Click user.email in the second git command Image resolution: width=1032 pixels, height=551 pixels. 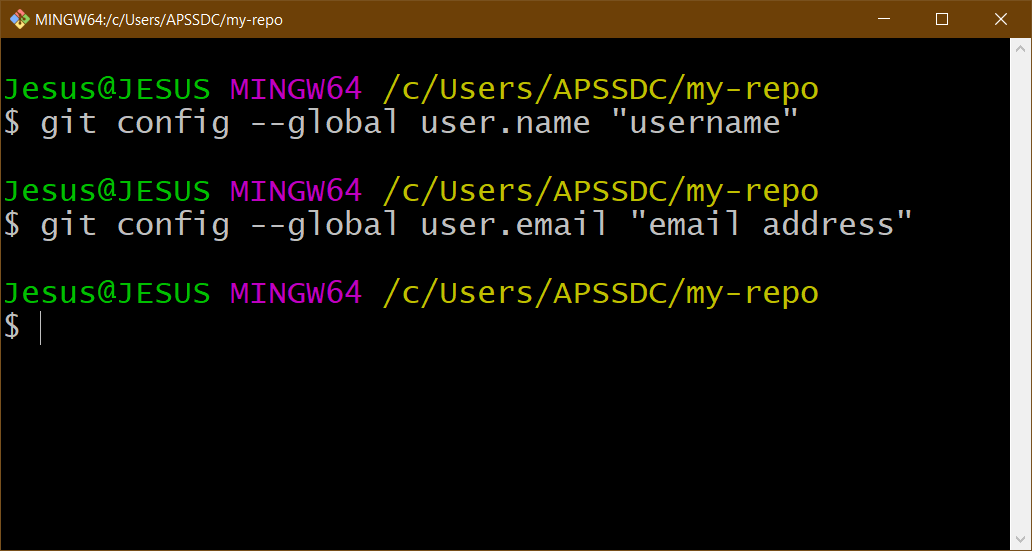(513, 224)
